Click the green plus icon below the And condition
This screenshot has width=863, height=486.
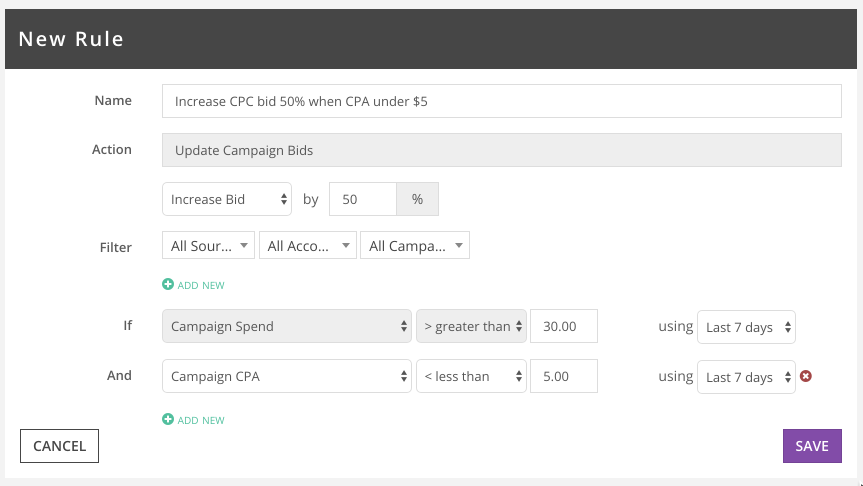coord(168,419)
